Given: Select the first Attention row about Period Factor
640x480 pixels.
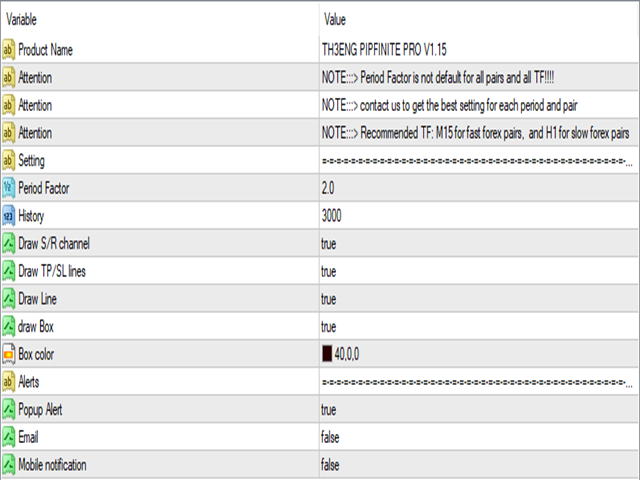Looking at the screenshot, I should click(320, 78).
